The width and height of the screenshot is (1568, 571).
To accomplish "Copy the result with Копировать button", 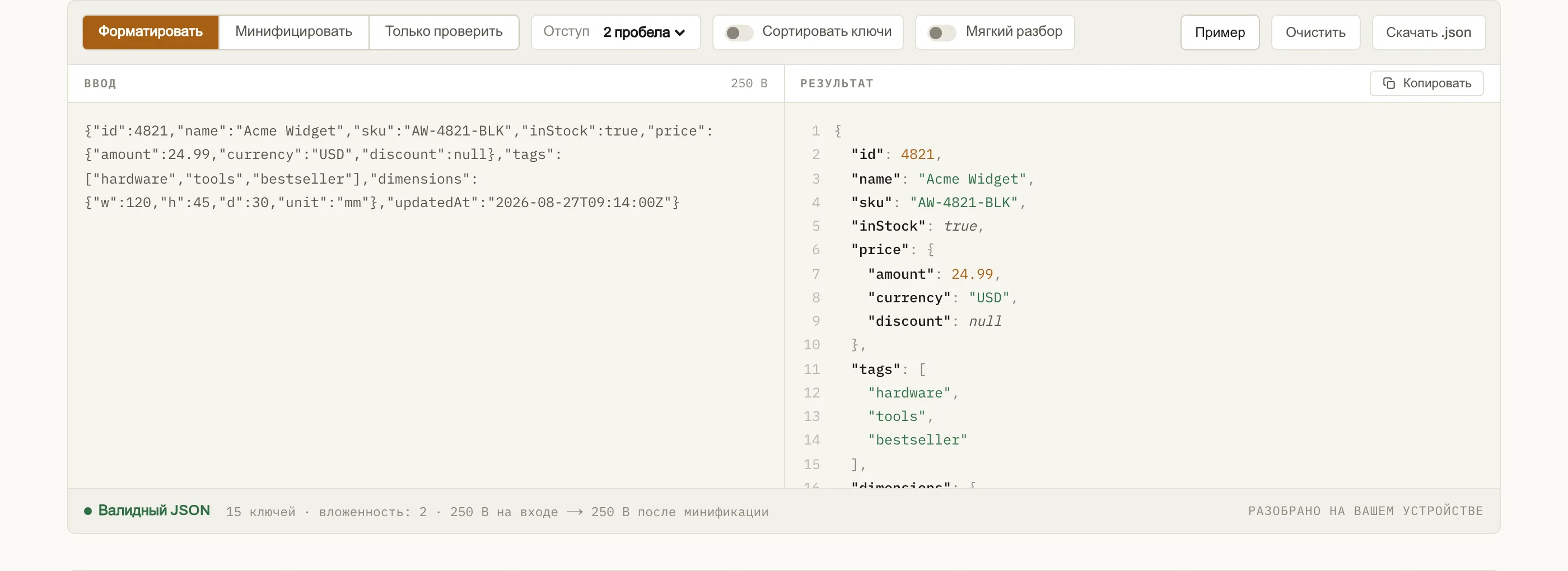I will [1426, 83].
